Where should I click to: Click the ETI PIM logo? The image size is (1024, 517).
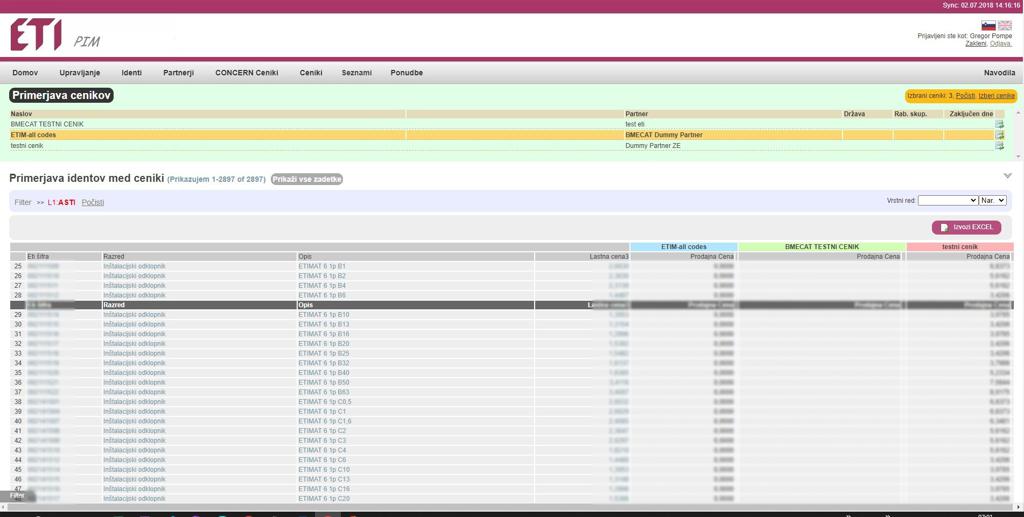tap(55, 35)
